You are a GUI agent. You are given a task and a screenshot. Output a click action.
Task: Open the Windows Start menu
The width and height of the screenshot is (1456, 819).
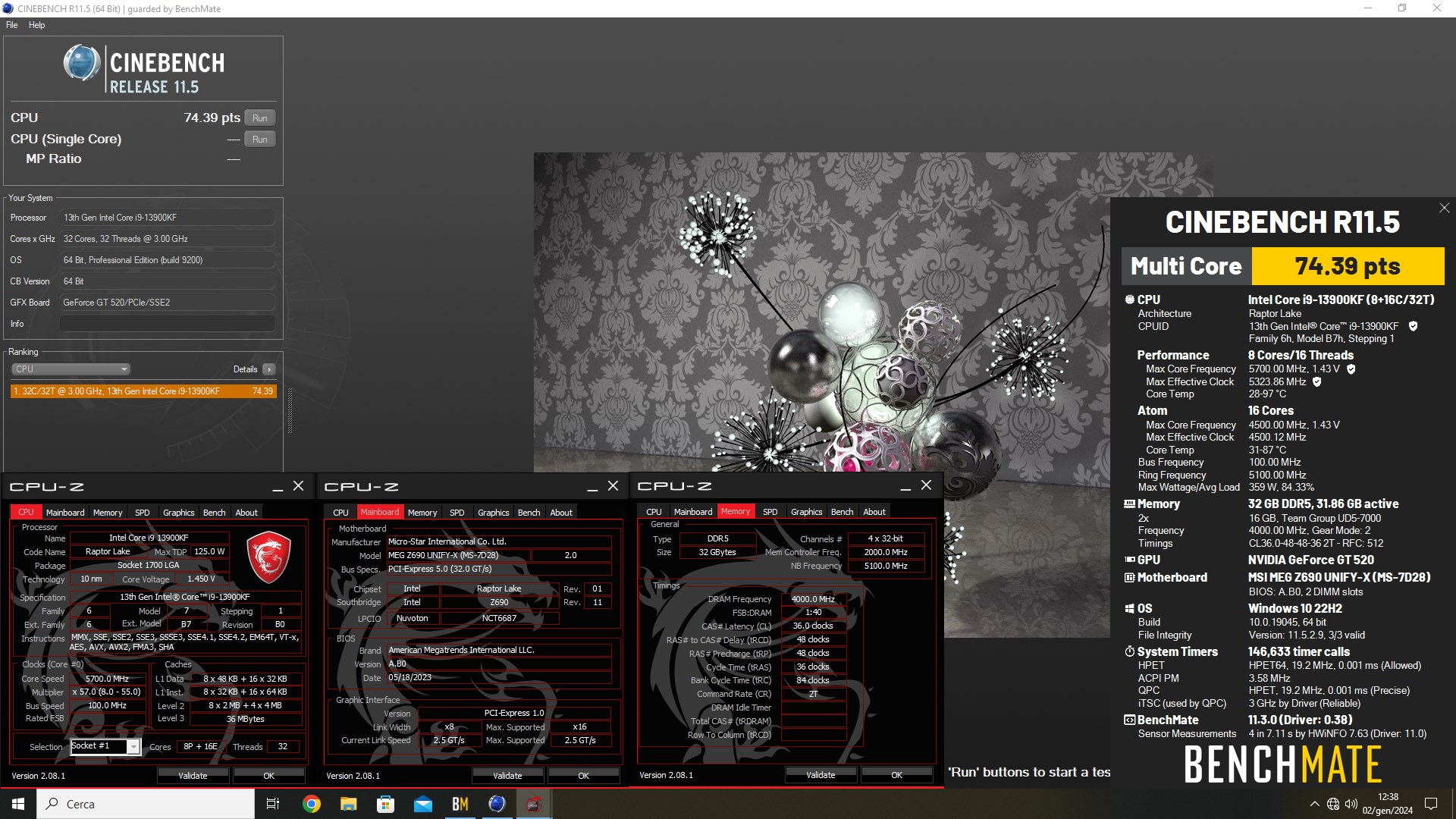[x=18, y=804]
